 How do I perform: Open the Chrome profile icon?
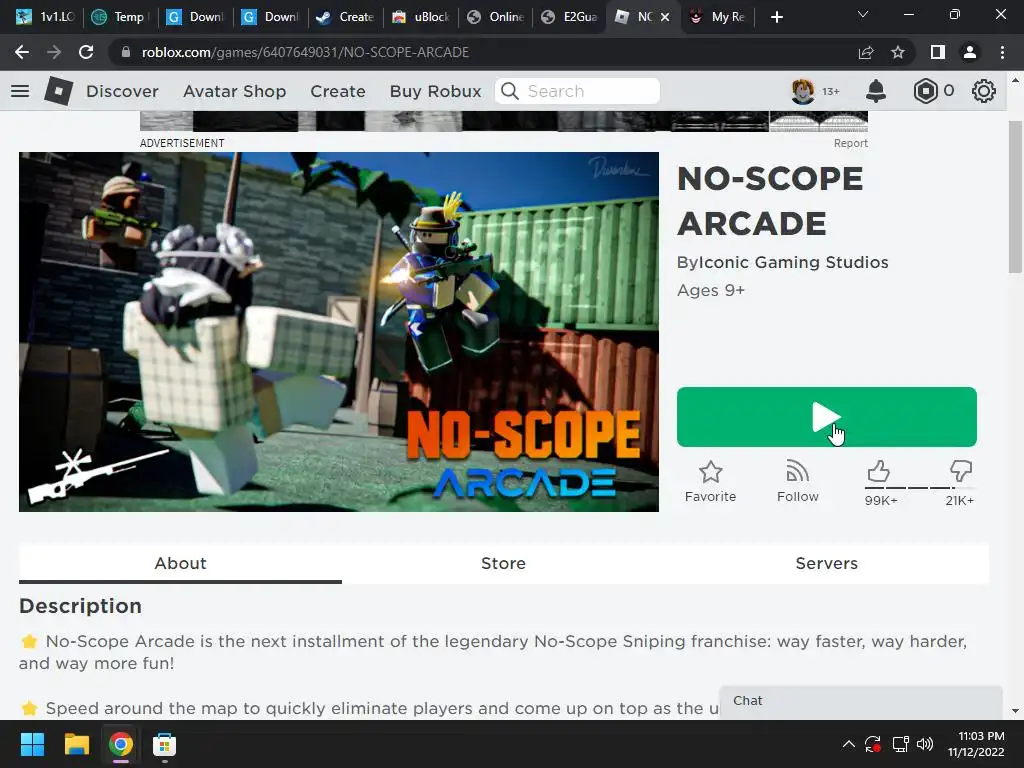click(x=970, y=52)
